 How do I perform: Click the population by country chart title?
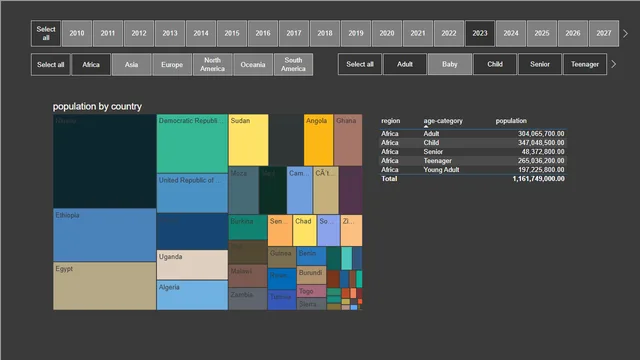click(97, 107)
